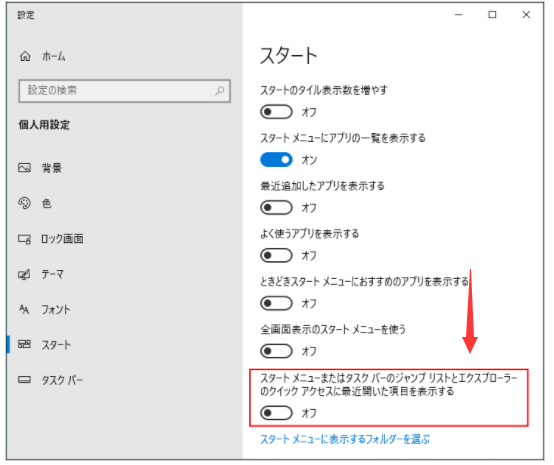Toggle the recently opened items jump list switch

[276, 413]
